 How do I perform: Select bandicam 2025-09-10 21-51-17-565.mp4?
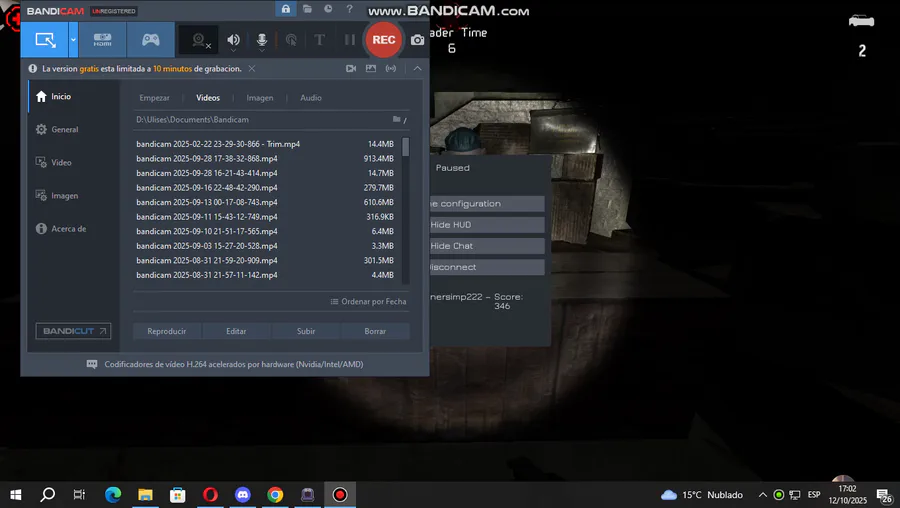[x=265, y=231]
